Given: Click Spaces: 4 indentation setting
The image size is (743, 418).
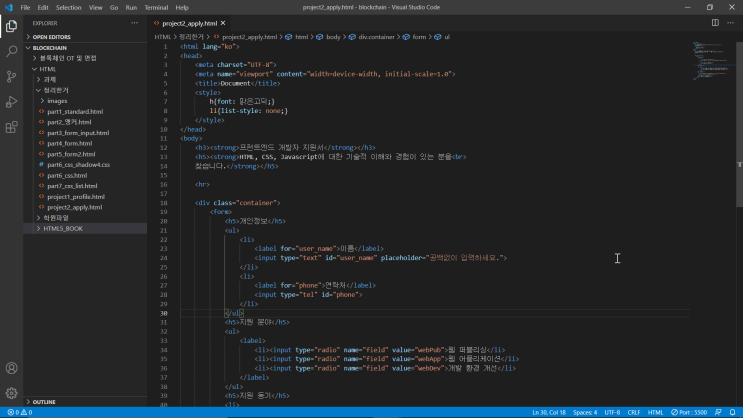Looking at the screenshot, I should (585, 412).
